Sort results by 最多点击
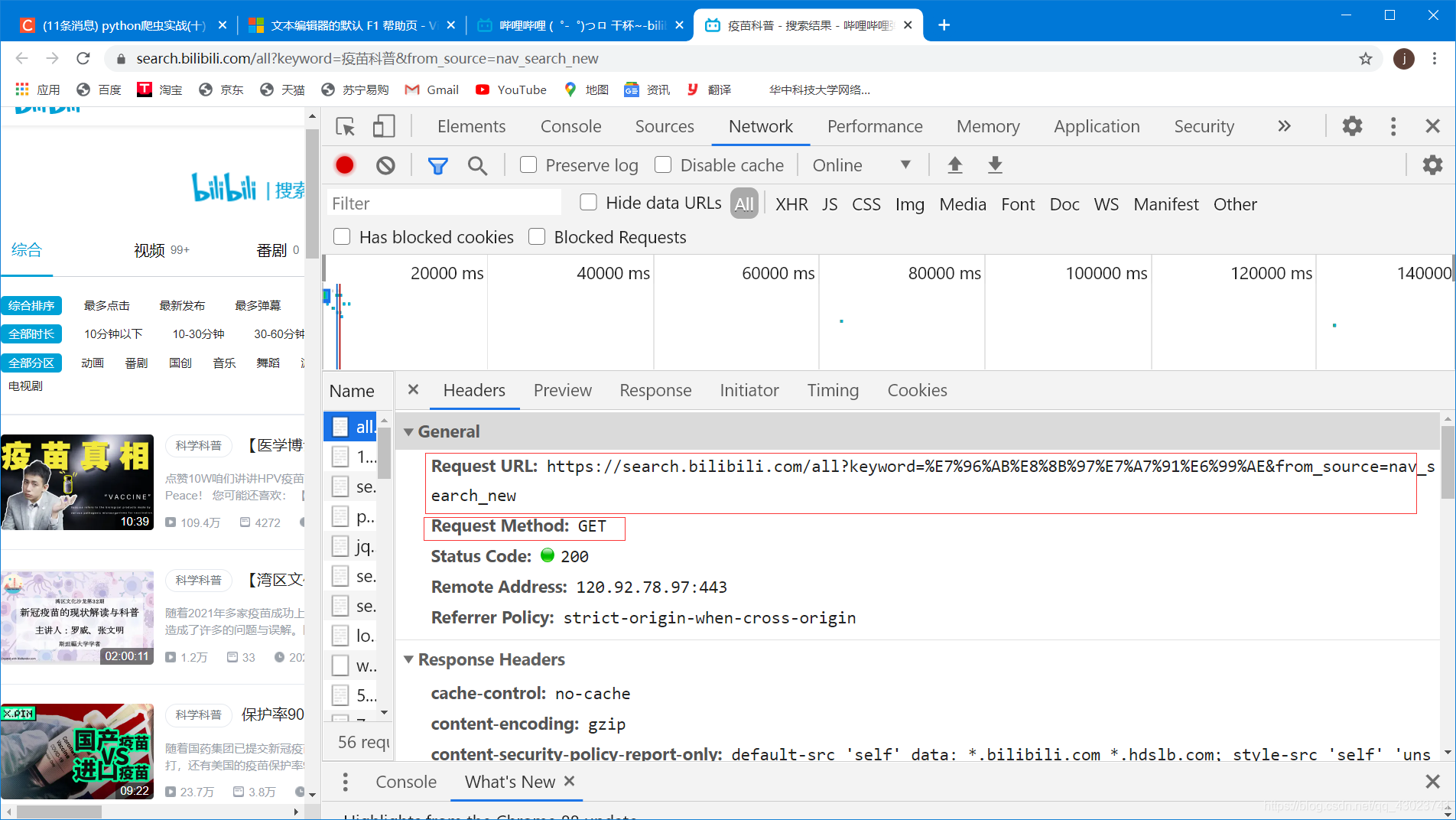 tap(107, 306)
